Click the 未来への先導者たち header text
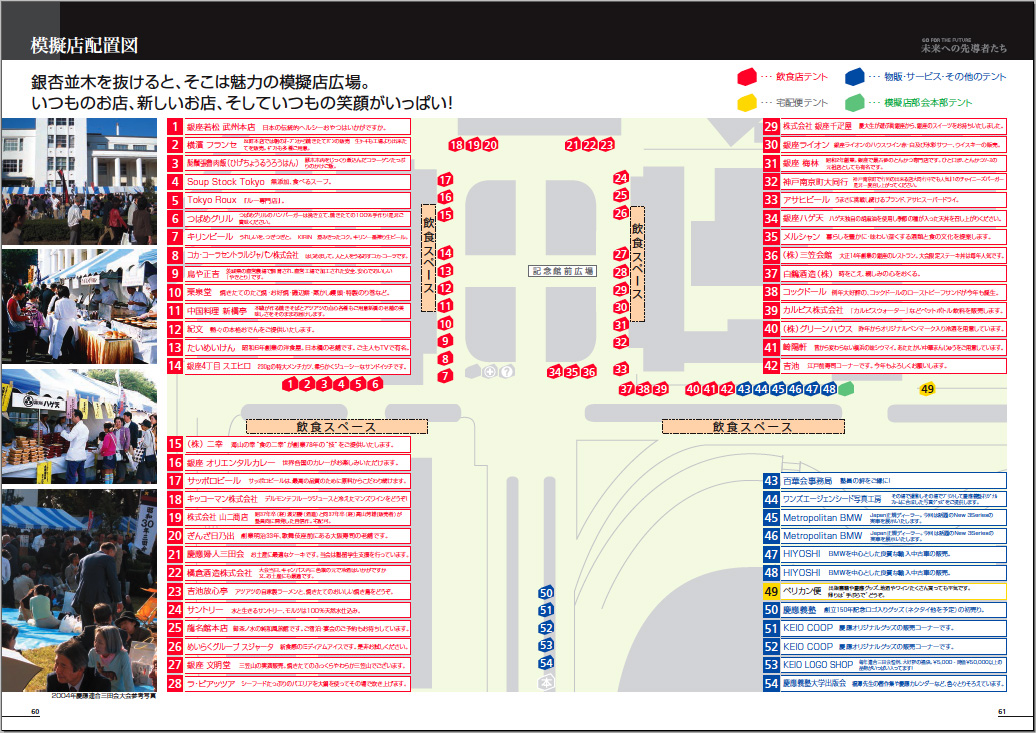The image size is (1036, 733). click(x=964, y=48)
